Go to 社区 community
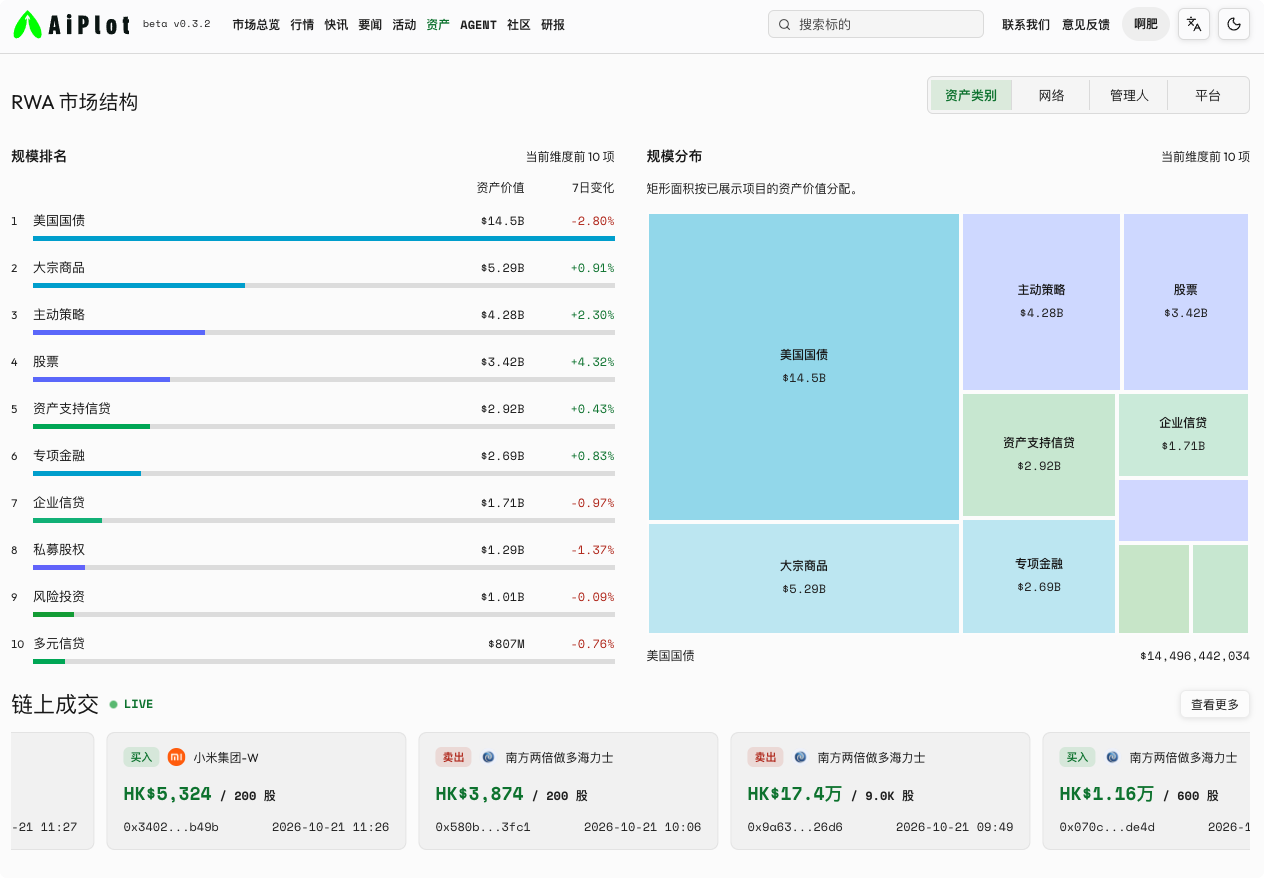 pyautogui.click(x=519, y=24)
